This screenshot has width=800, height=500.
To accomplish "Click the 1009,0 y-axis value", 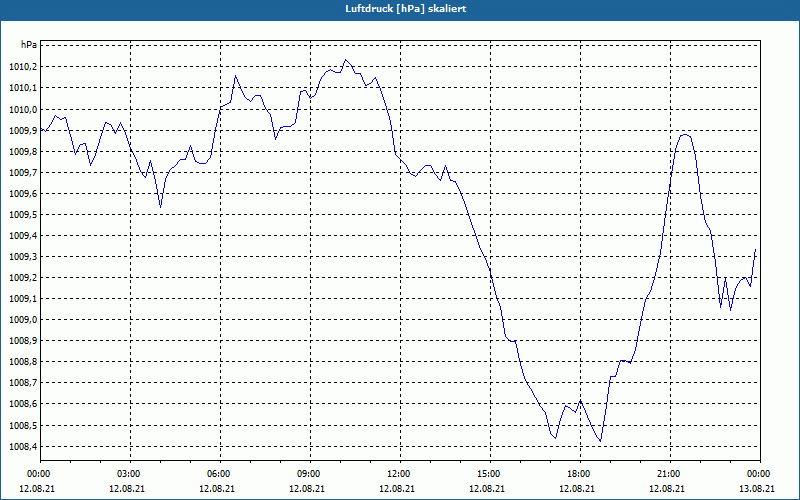I will coord(23,320).
